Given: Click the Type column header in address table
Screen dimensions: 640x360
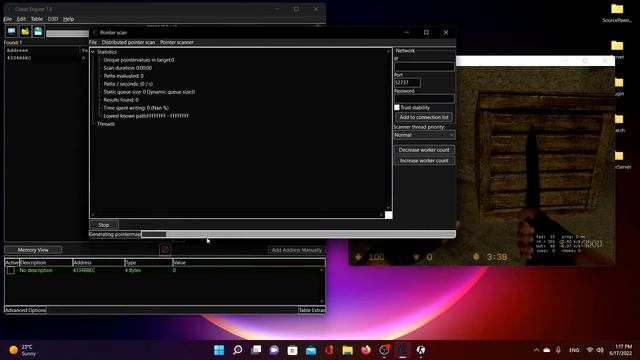Looking at the screenshot, I should (149, 262).
